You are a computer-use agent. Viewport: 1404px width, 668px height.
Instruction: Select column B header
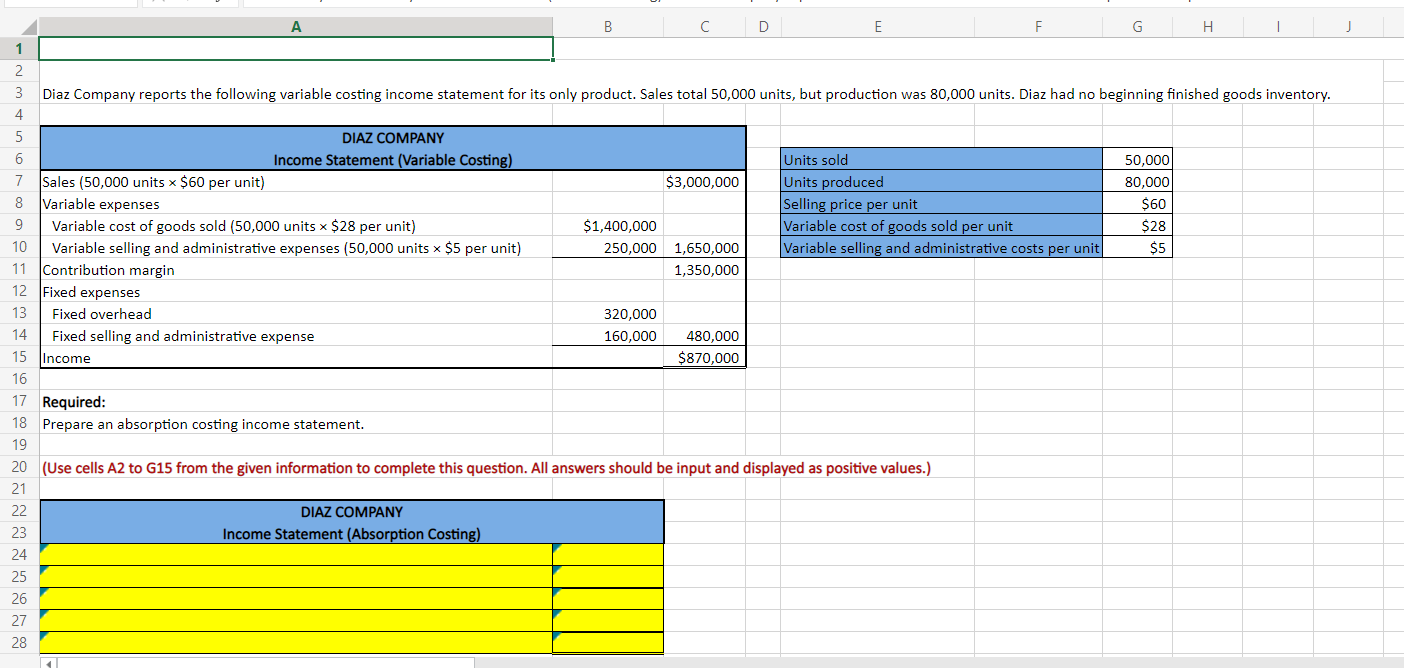click(608, 28)
